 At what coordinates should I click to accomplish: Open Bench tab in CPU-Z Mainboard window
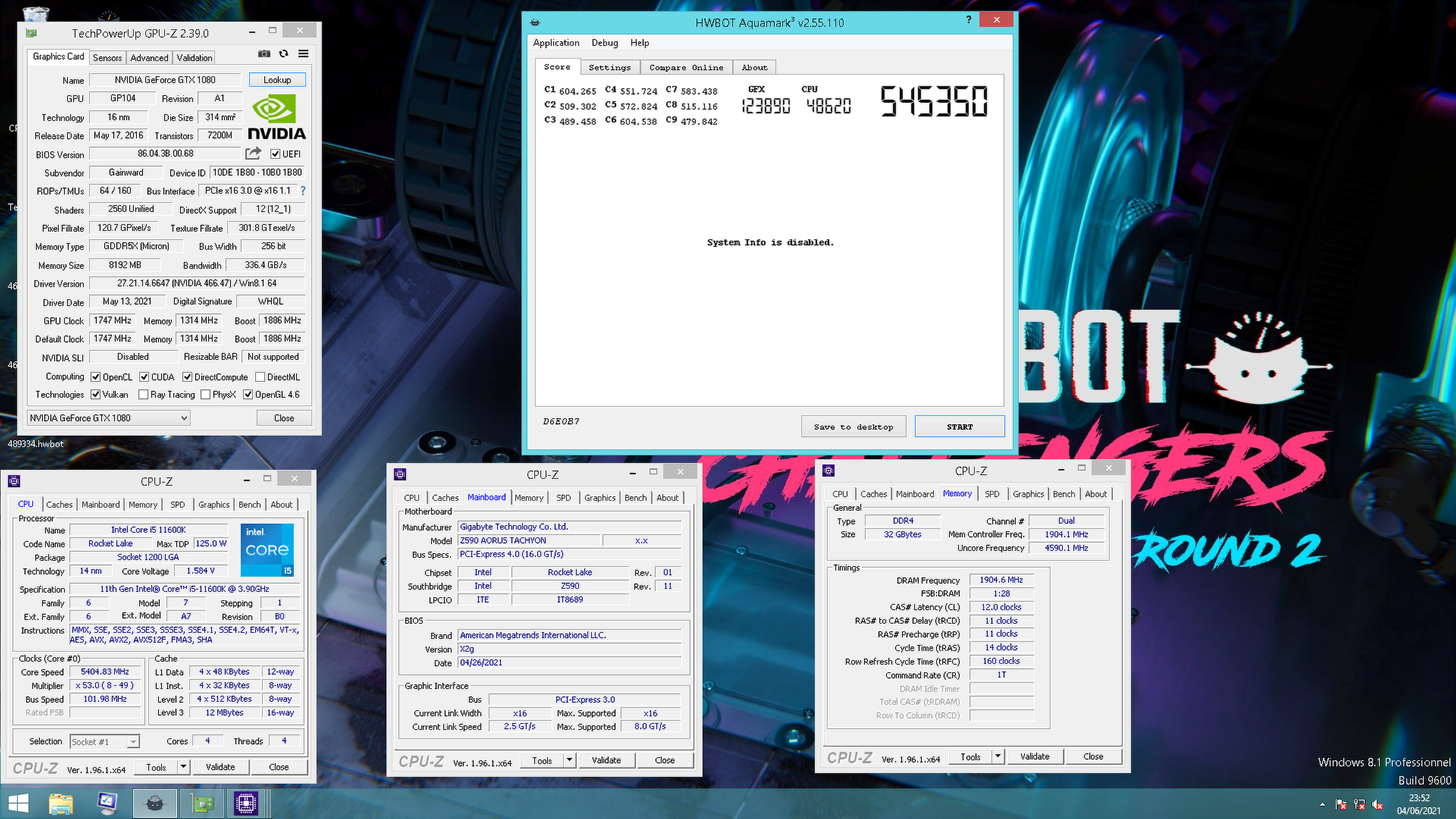635,497
